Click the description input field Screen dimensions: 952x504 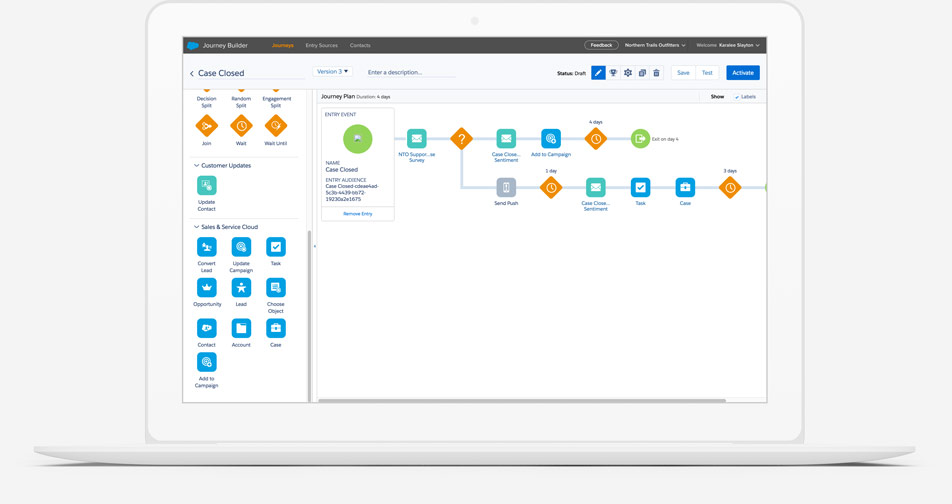click(x=410, y=72)
